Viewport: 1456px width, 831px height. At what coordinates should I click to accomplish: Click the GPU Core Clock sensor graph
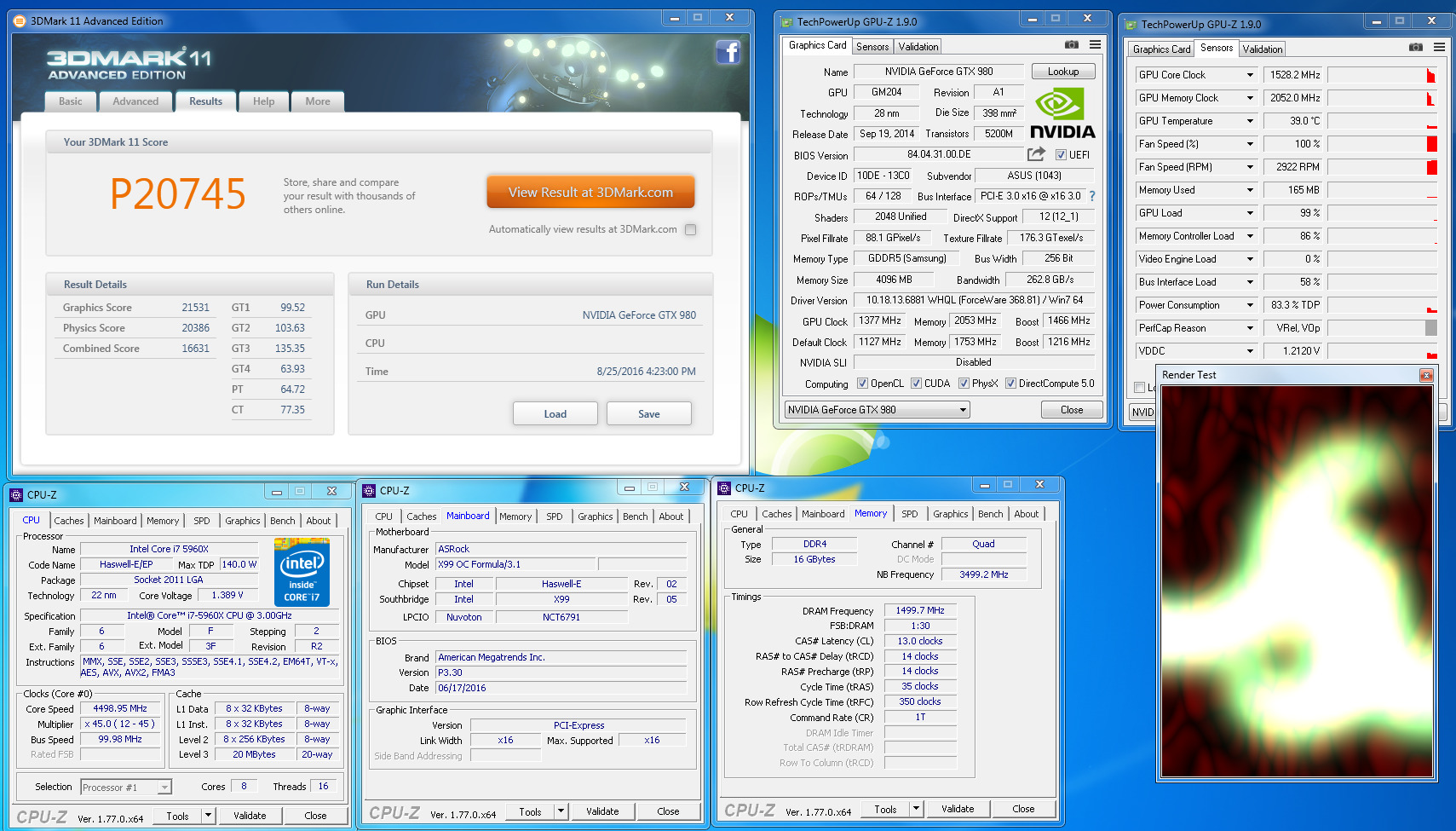(1382, 75)
